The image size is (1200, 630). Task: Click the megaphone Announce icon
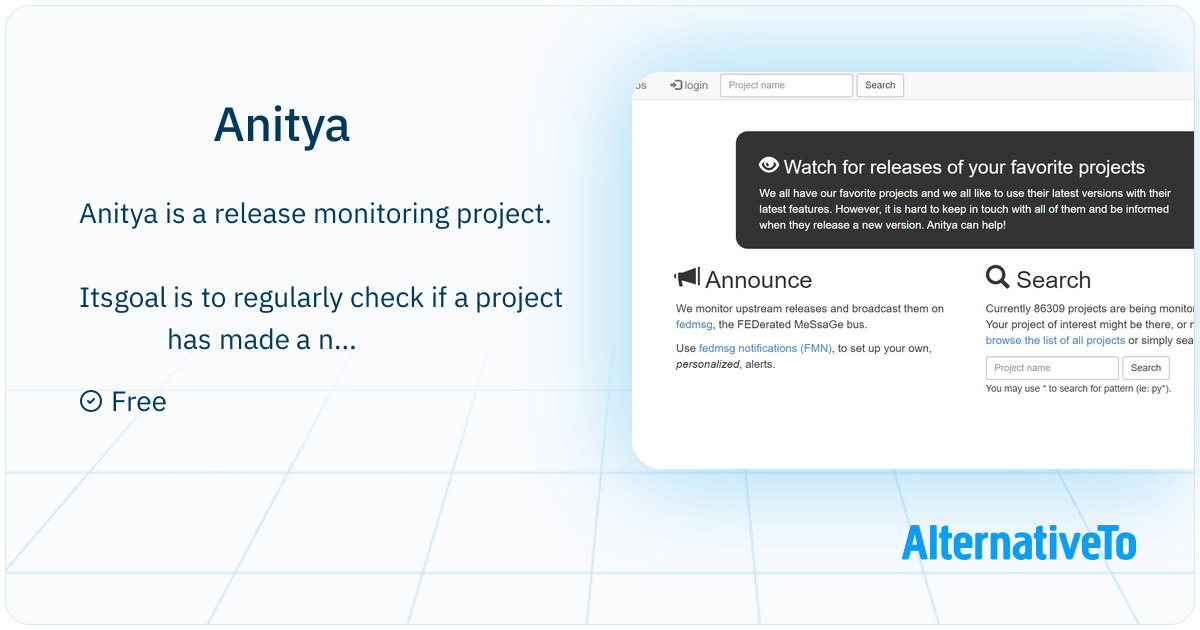tap(687, 278)
